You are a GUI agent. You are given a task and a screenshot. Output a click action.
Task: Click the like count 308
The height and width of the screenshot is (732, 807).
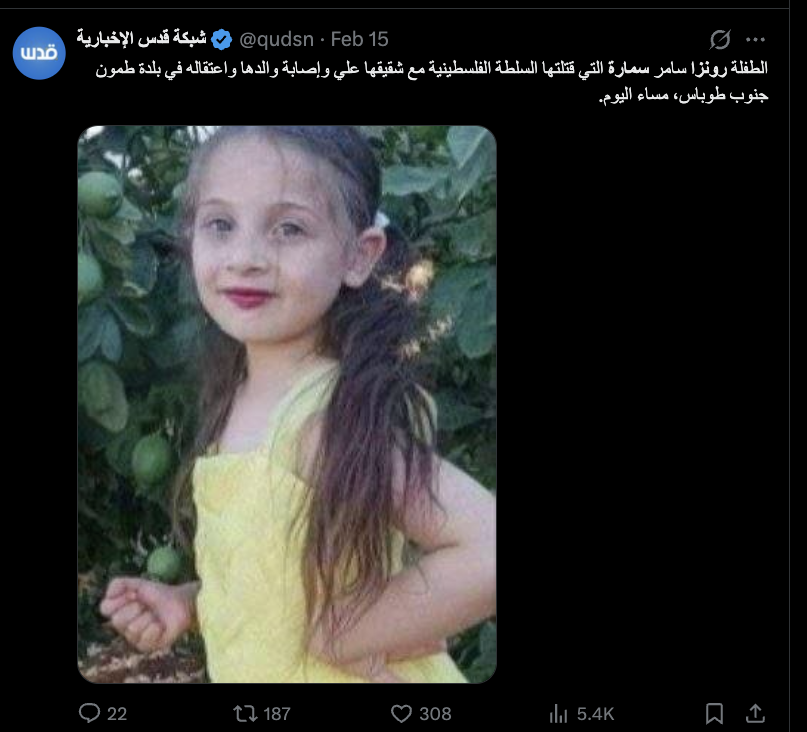pos(435,714)
